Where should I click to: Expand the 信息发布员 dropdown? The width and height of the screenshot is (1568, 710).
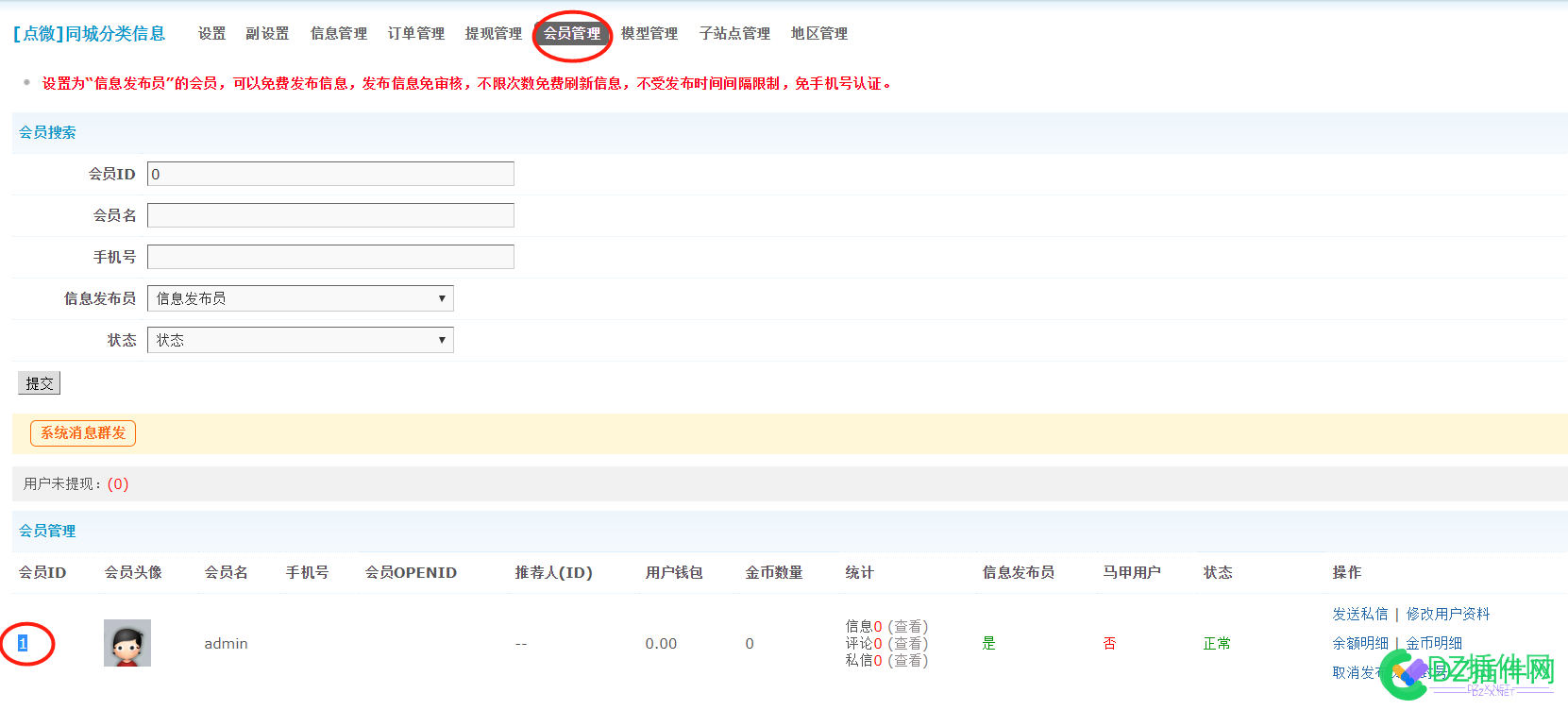pyautogui.click(x=300, y=298)
